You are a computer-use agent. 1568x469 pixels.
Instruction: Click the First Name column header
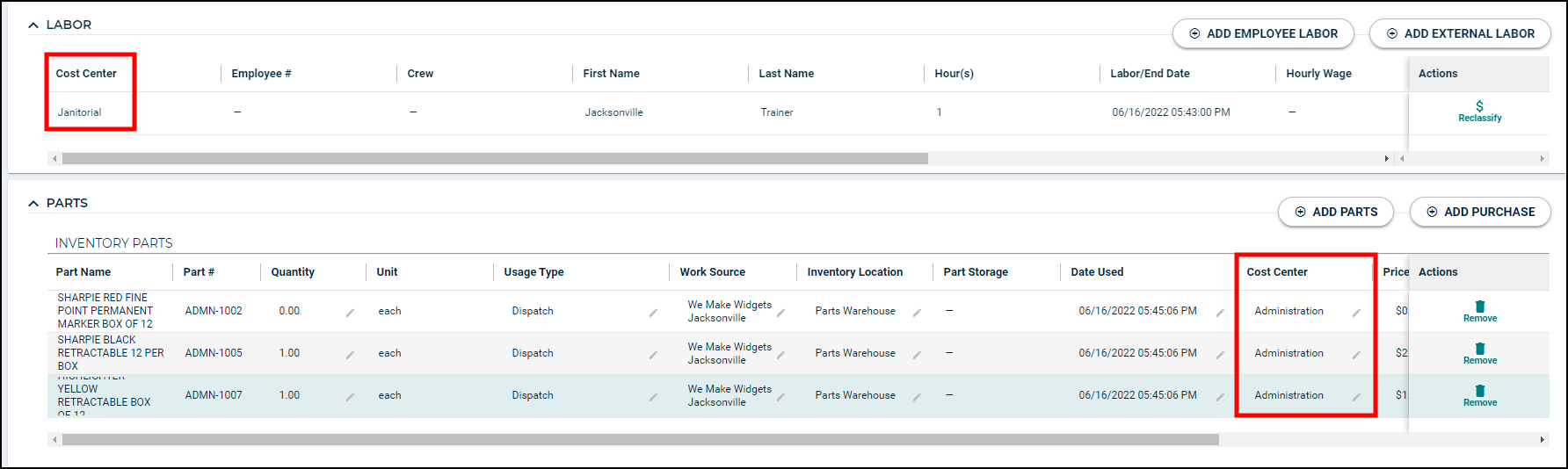tap(611, 74)
